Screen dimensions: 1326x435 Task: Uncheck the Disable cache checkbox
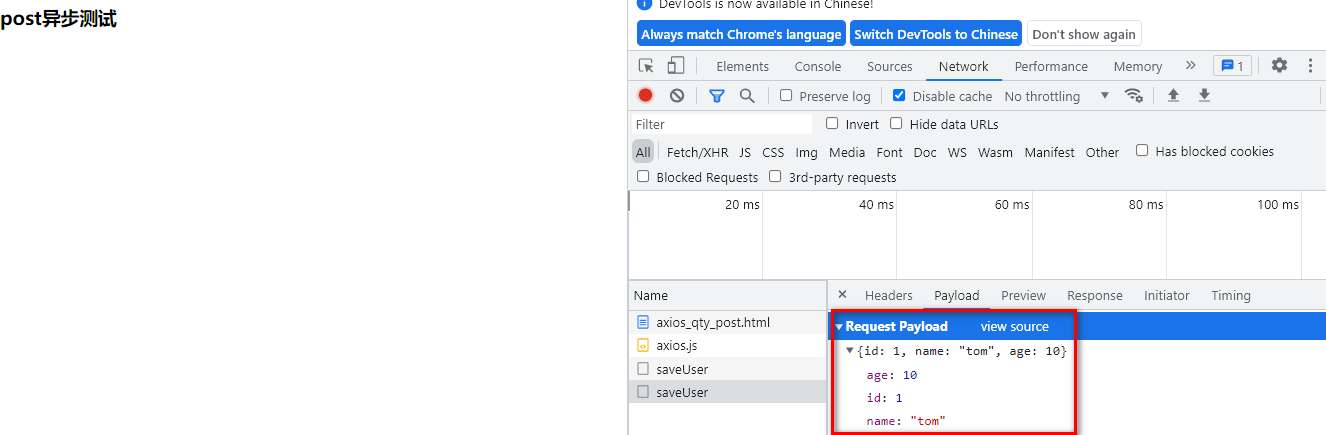tap(899, 96)
